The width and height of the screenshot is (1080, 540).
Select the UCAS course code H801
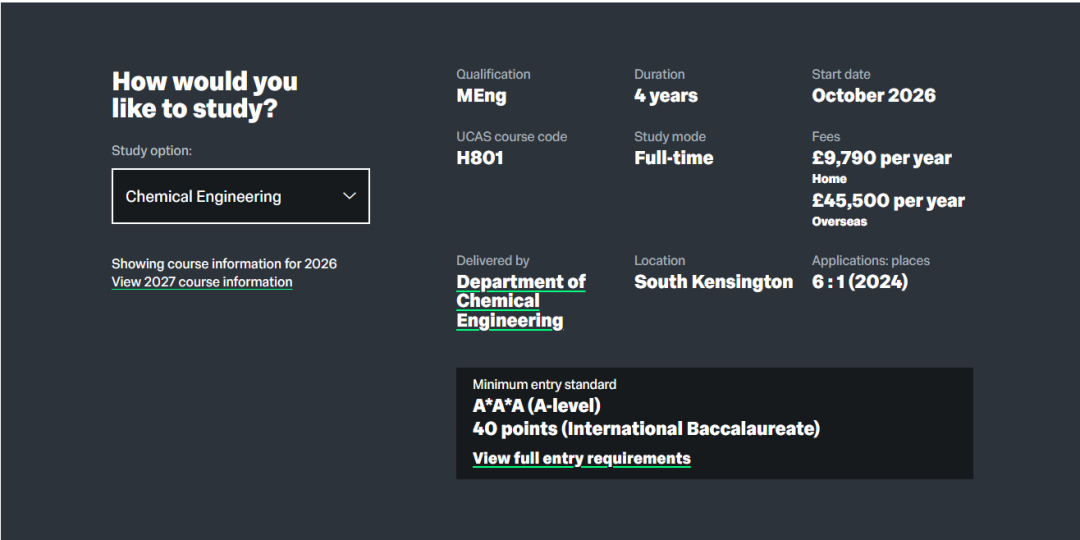(x=479, y=158)
